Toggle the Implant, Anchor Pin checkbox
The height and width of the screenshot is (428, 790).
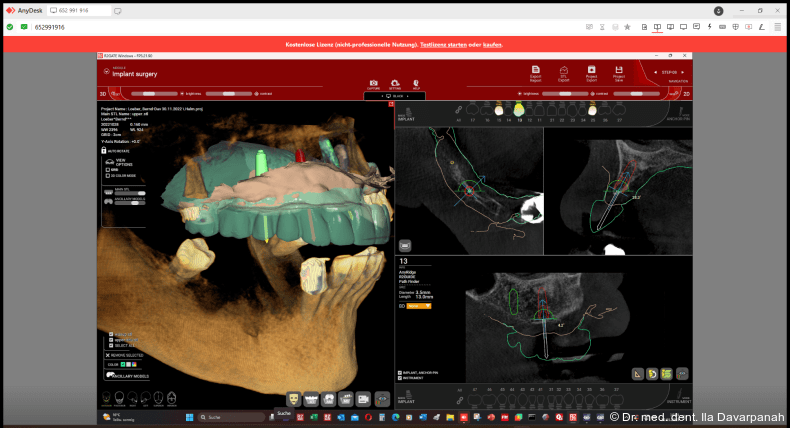tap(401, 372)
